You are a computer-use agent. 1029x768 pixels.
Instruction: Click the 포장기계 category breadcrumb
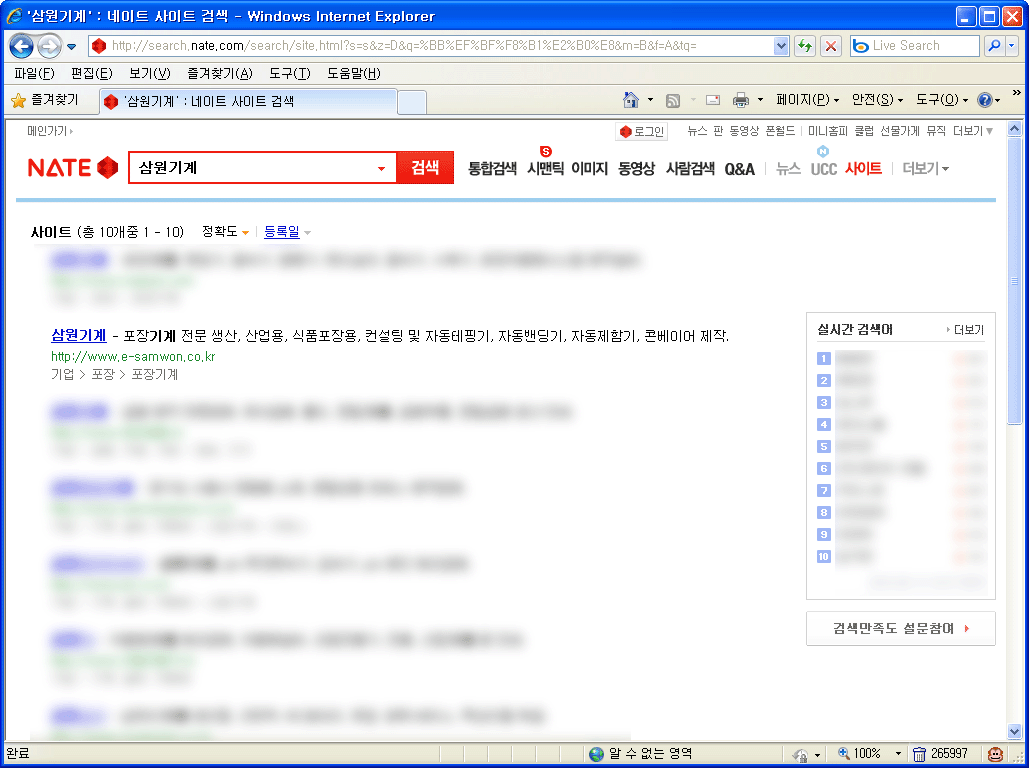click(155, 374)
